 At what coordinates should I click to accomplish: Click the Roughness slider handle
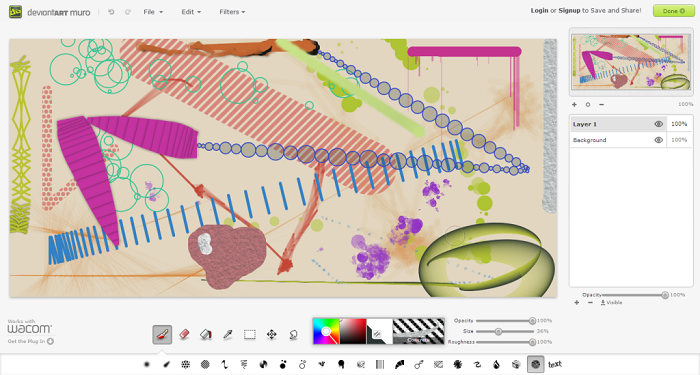click(x=532, y=342)
